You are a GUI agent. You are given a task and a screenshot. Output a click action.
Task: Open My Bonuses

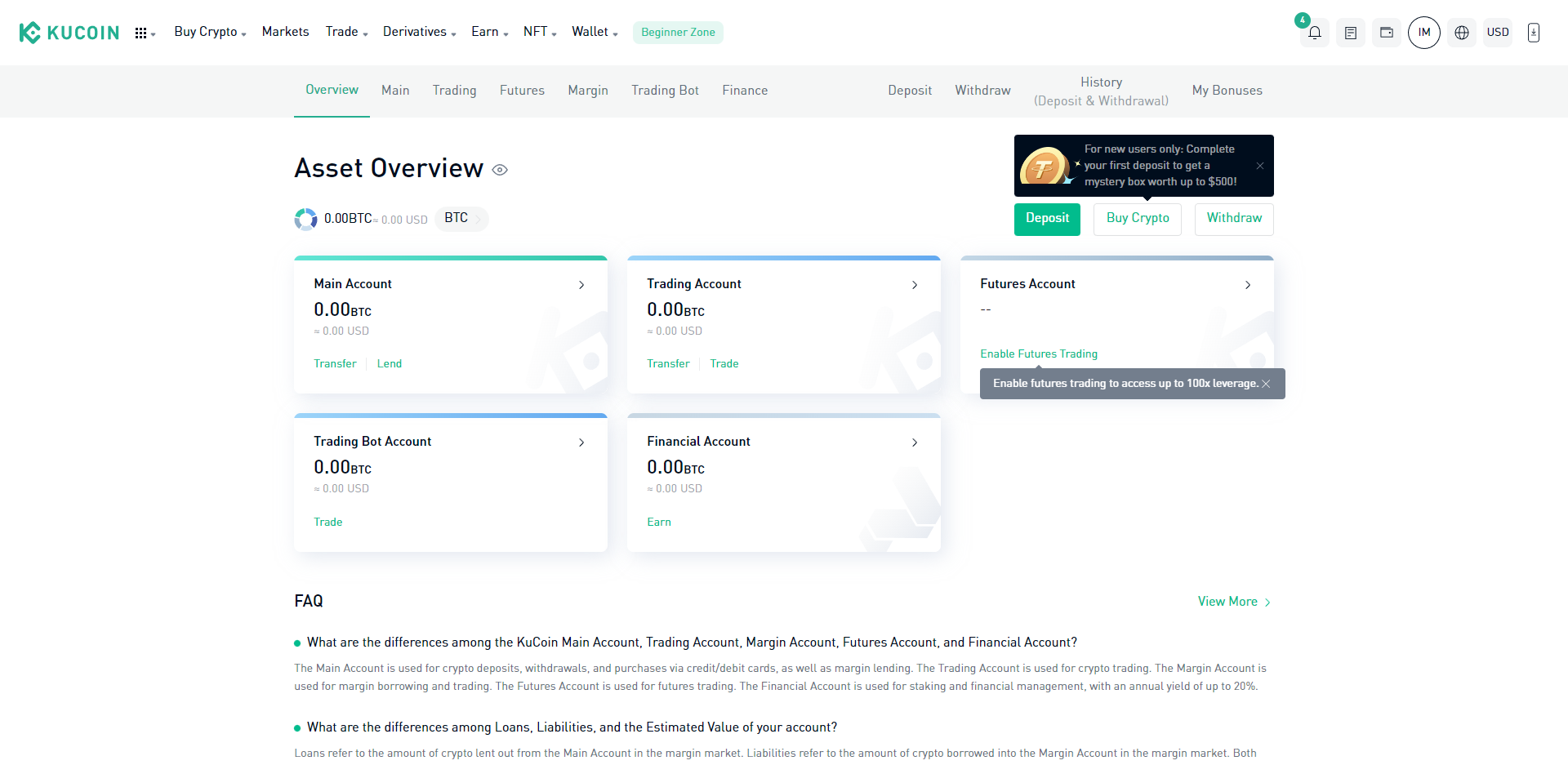(1227, 91)
